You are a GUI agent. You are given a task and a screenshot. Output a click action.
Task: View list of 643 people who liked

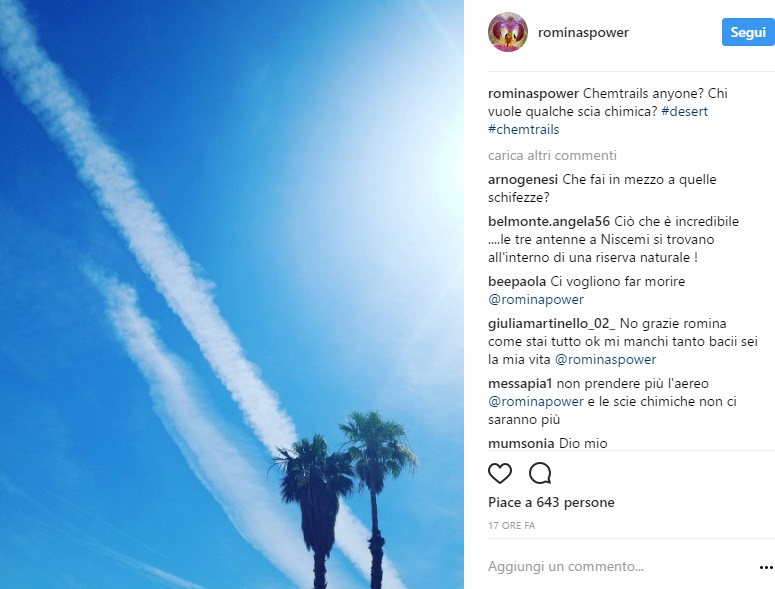point(551,503)
